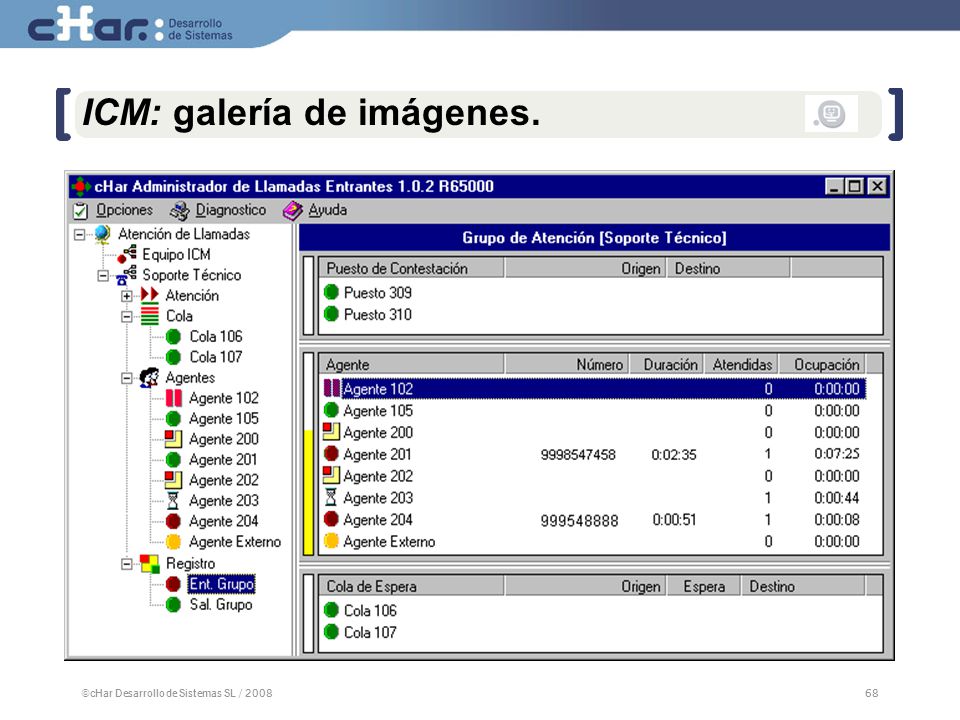
Task: Click the Cola de Espera column header
Action: (411, 587)
